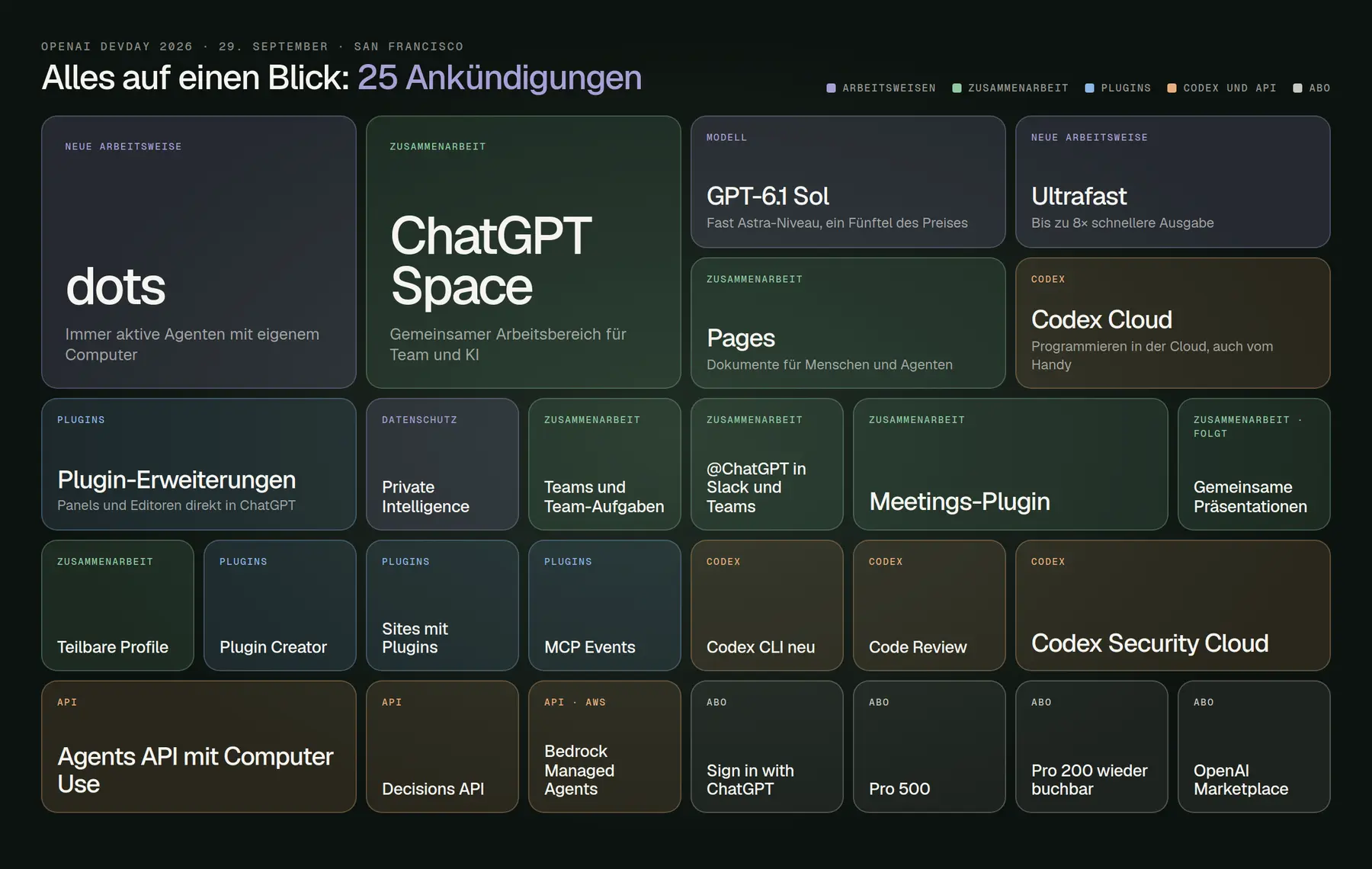Image resolution: width=1372 pixels, height=869 pixels.
Task: Open the Sites mit Plugins card
Action: [x=442, y=606]
